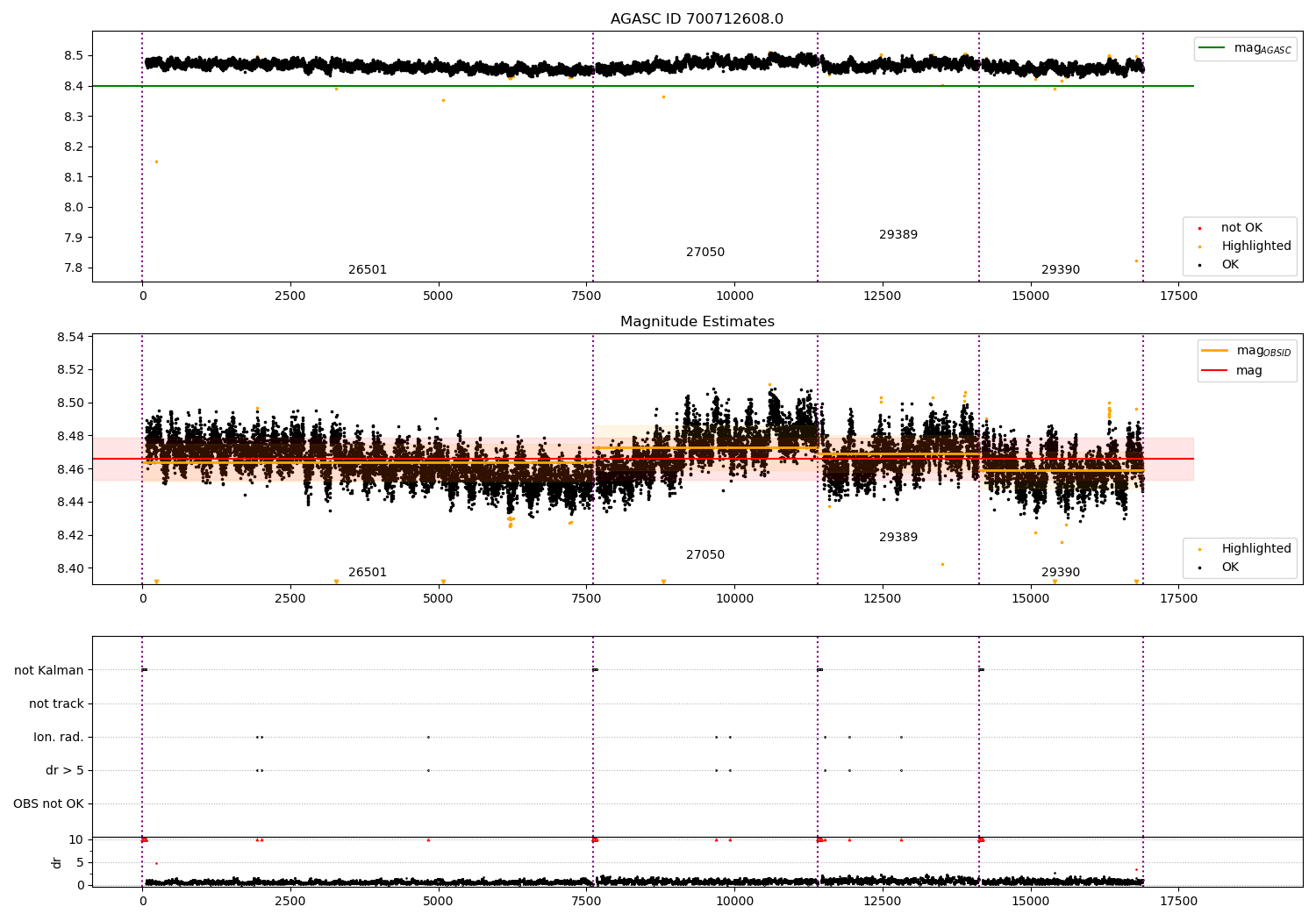
Task: Click the orange outlier point near magnitude 8.15
Action: tap(157, 161)
